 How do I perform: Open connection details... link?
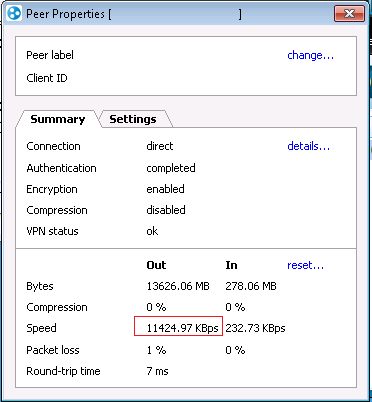(309, 146)
